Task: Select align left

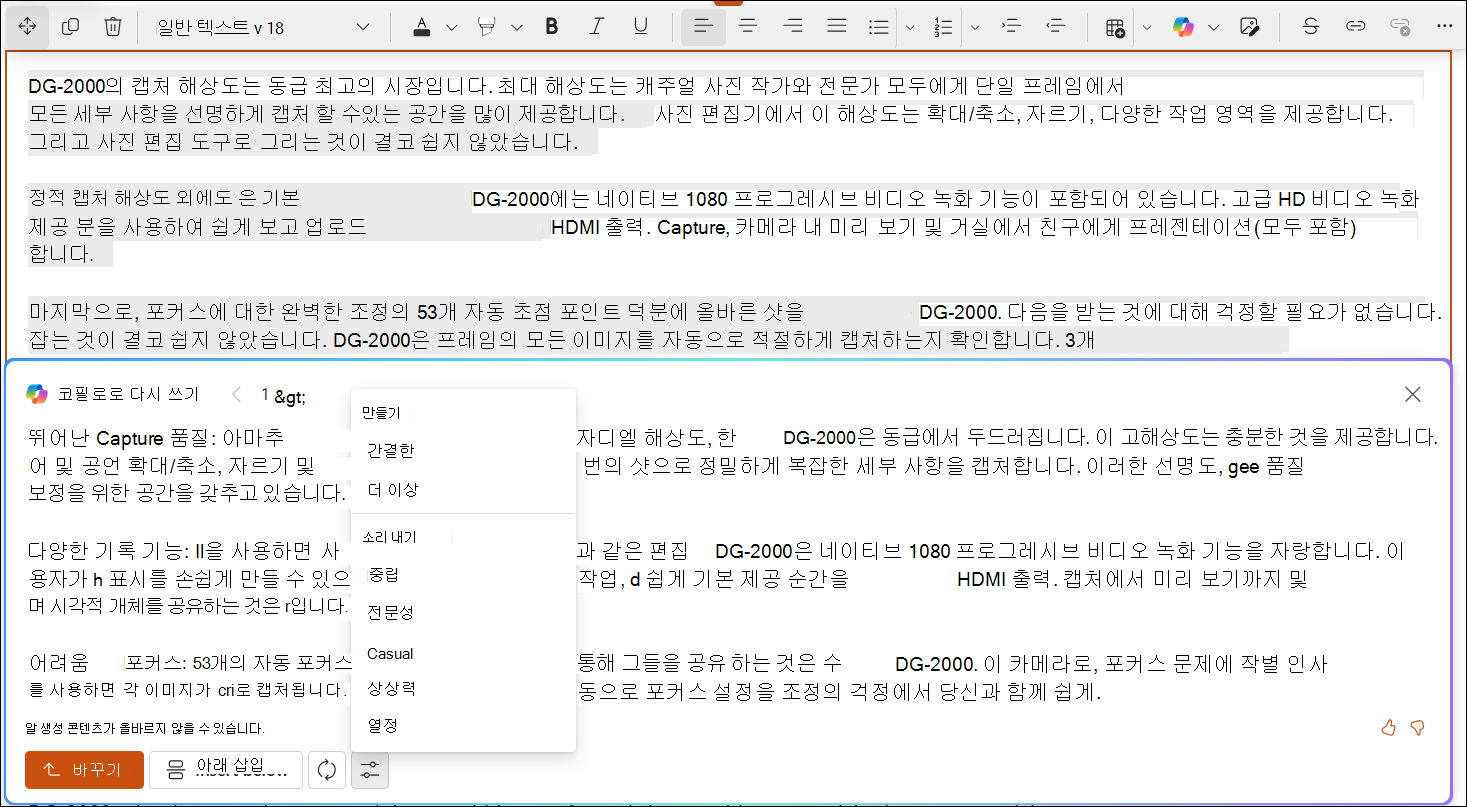Action: (x=703, y=27)
